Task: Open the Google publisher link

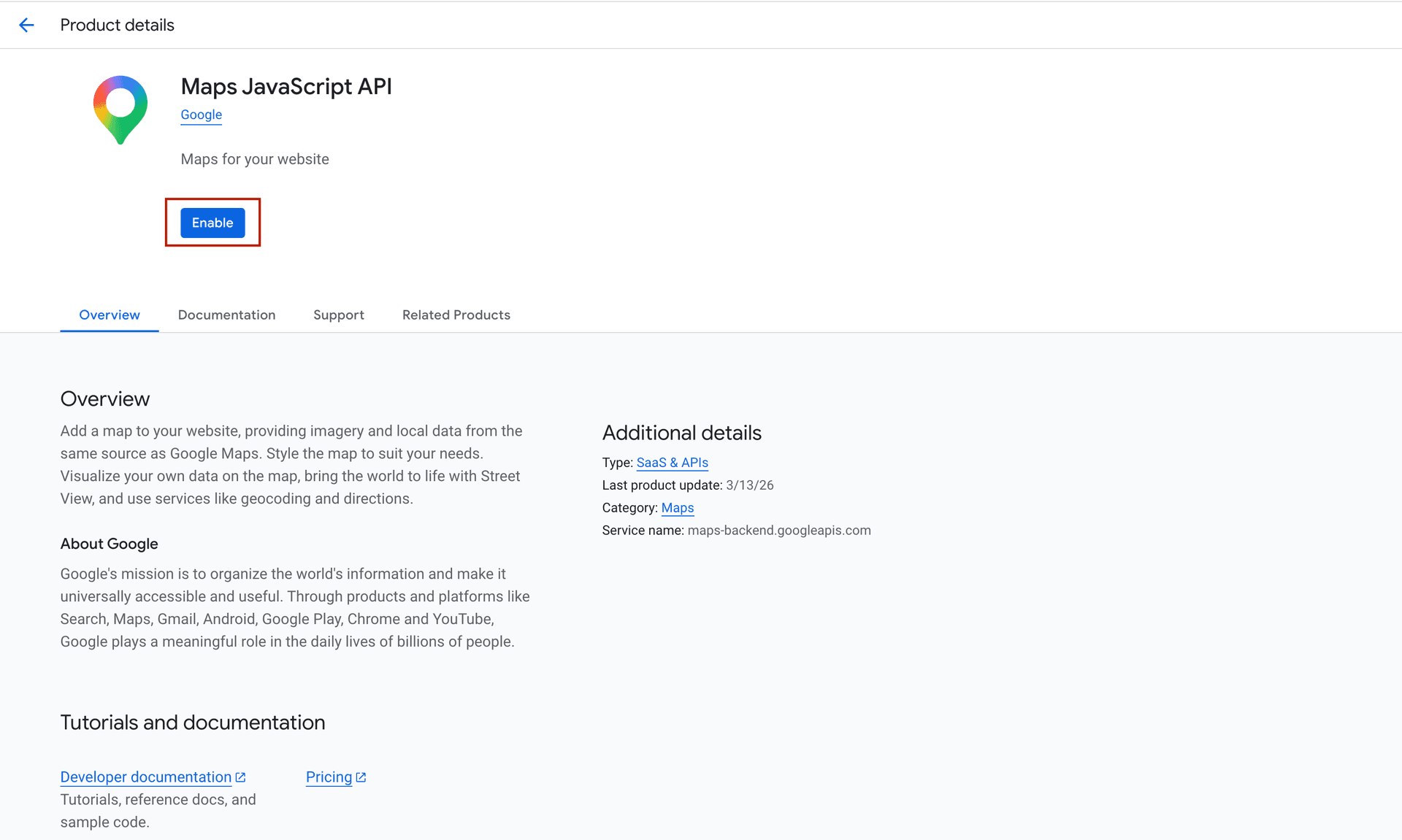Action: point(201,115)
